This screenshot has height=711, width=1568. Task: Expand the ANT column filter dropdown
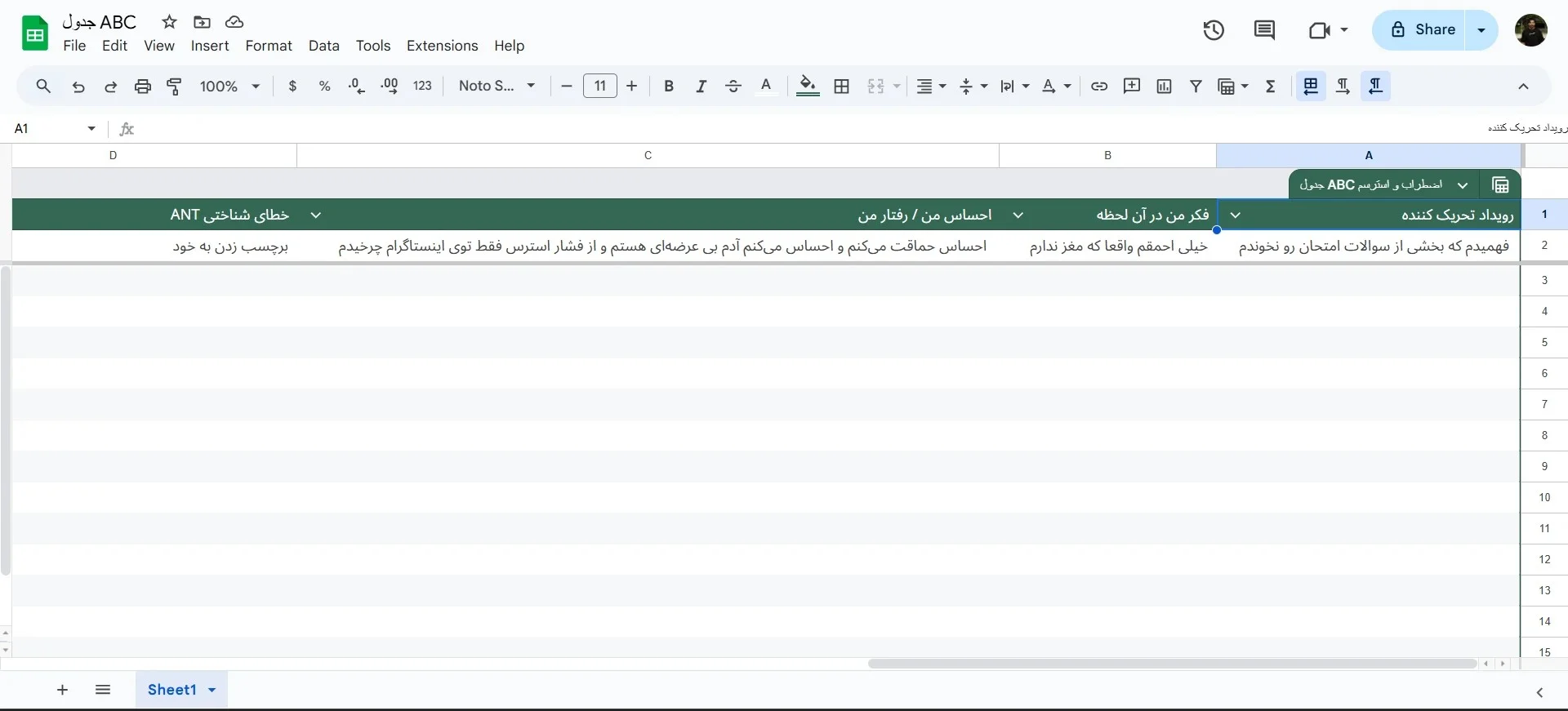(x=316, y=215)
